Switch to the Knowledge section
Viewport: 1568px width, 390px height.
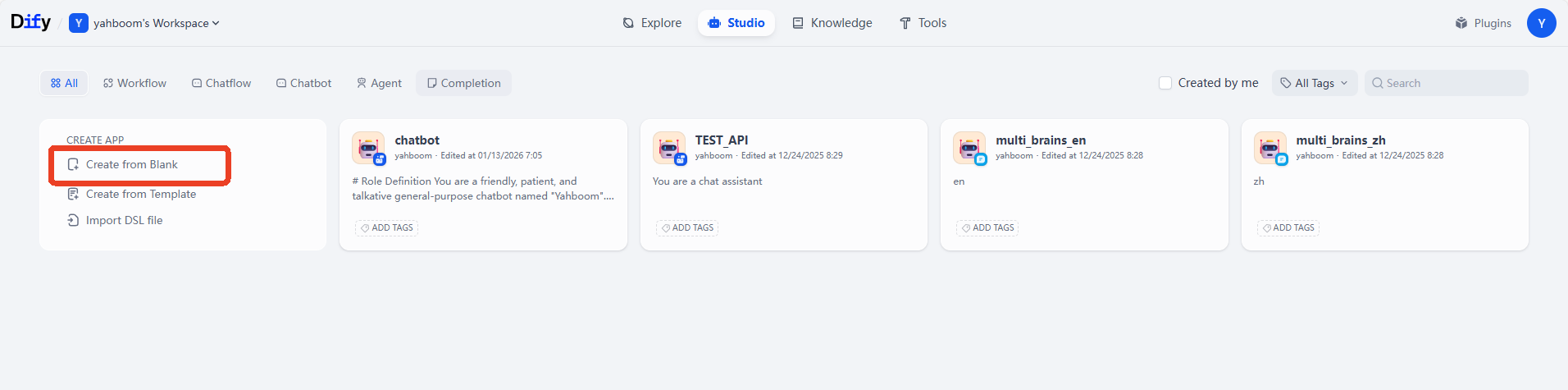(832, 23)
